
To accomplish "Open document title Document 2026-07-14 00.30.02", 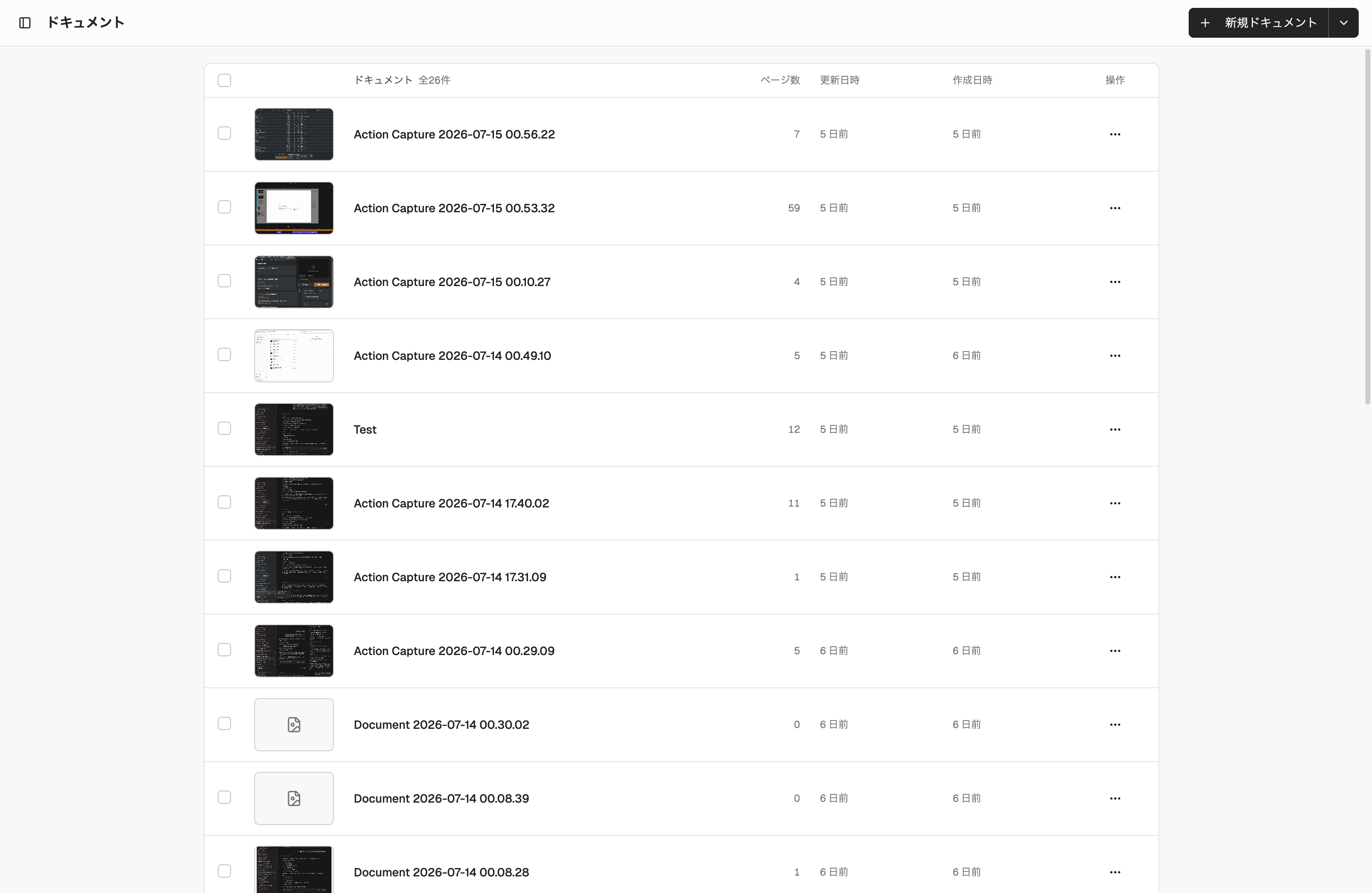I will click(x=442, y=724).
